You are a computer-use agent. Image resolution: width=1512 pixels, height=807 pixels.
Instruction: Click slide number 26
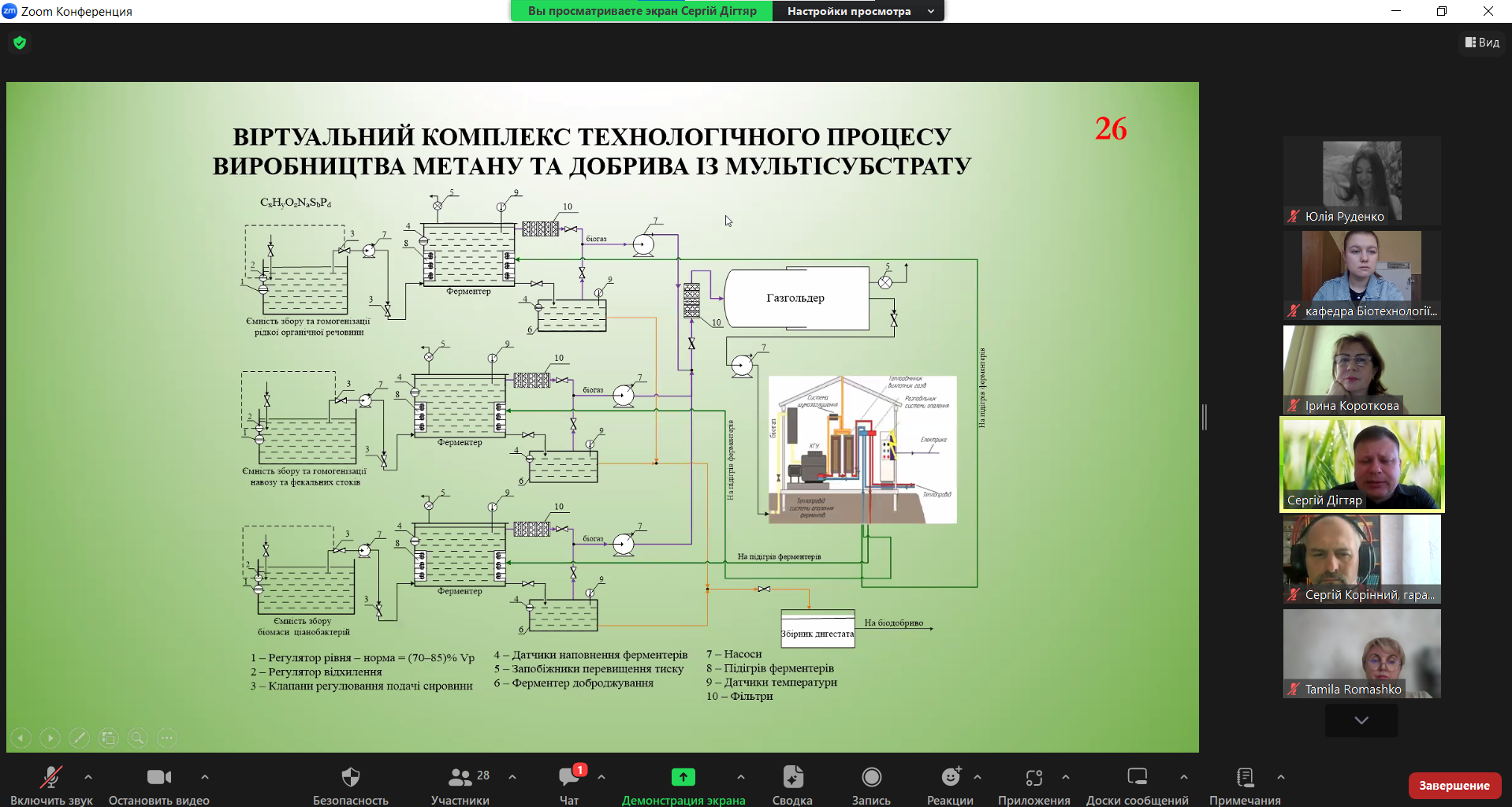click(x=1111, y=128)
